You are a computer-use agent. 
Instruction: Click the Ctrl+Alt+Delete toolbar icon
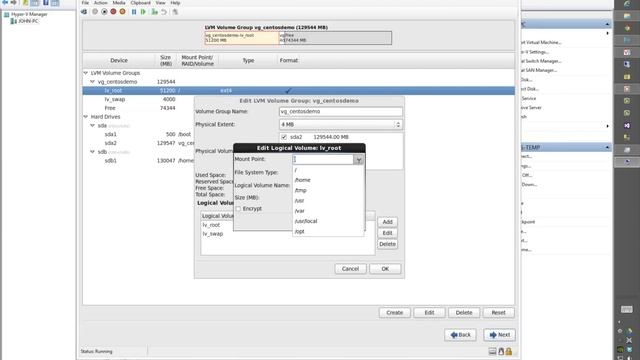[x=84, y=12]
